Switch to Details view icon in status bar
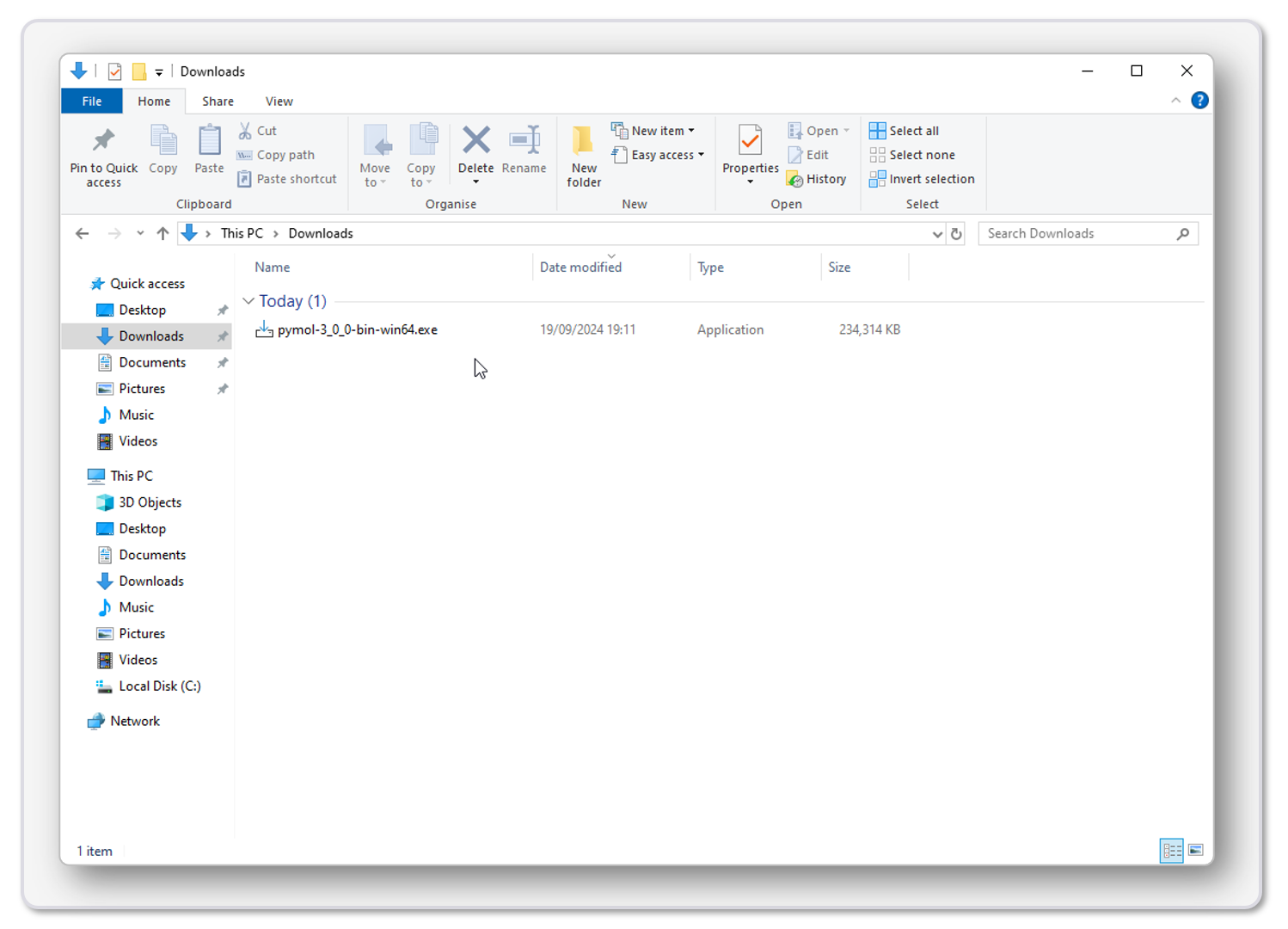This screenshot has height=929, width=1288. 1172,851
